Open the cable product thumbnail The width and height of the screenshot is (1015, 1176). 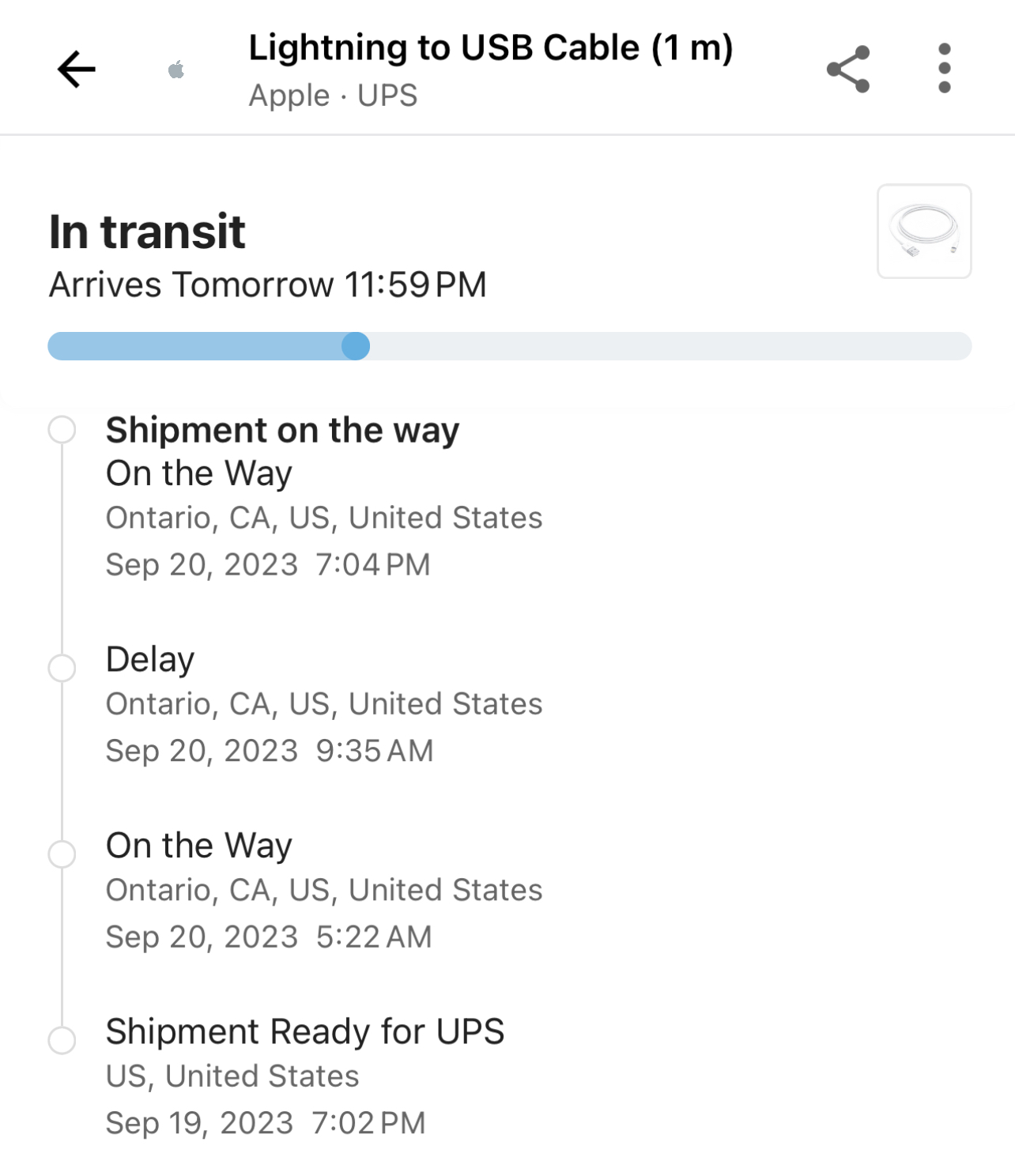coord(924,232)
